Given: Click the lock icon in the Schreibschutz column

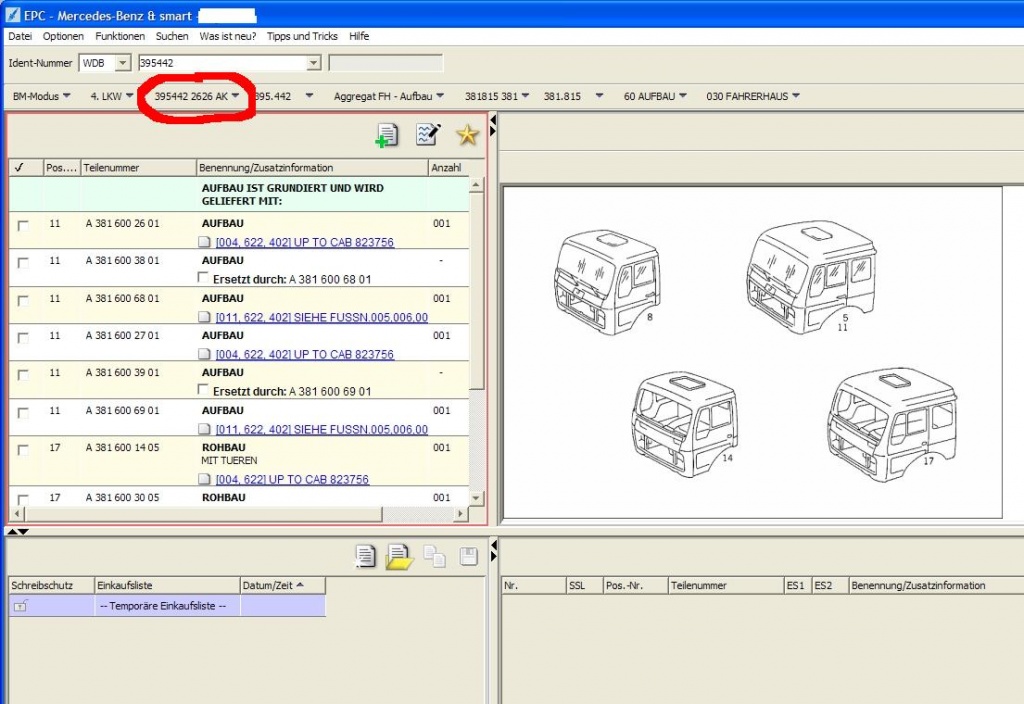Looking at the screenshot, I should (x=20, y=606).
